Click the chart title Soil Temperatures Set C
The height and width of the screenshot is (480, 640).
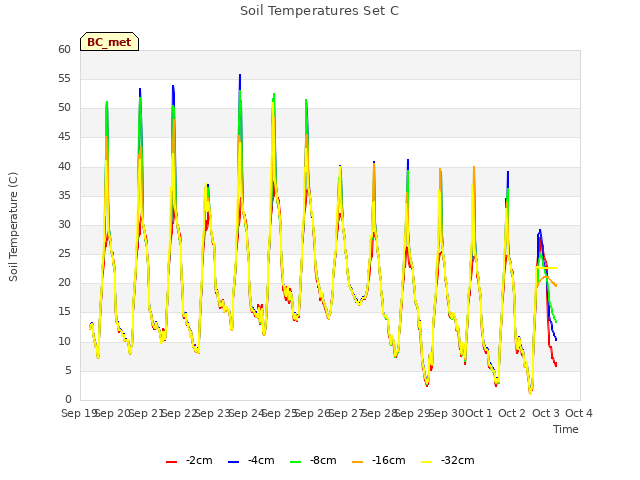tap(320, 11)
